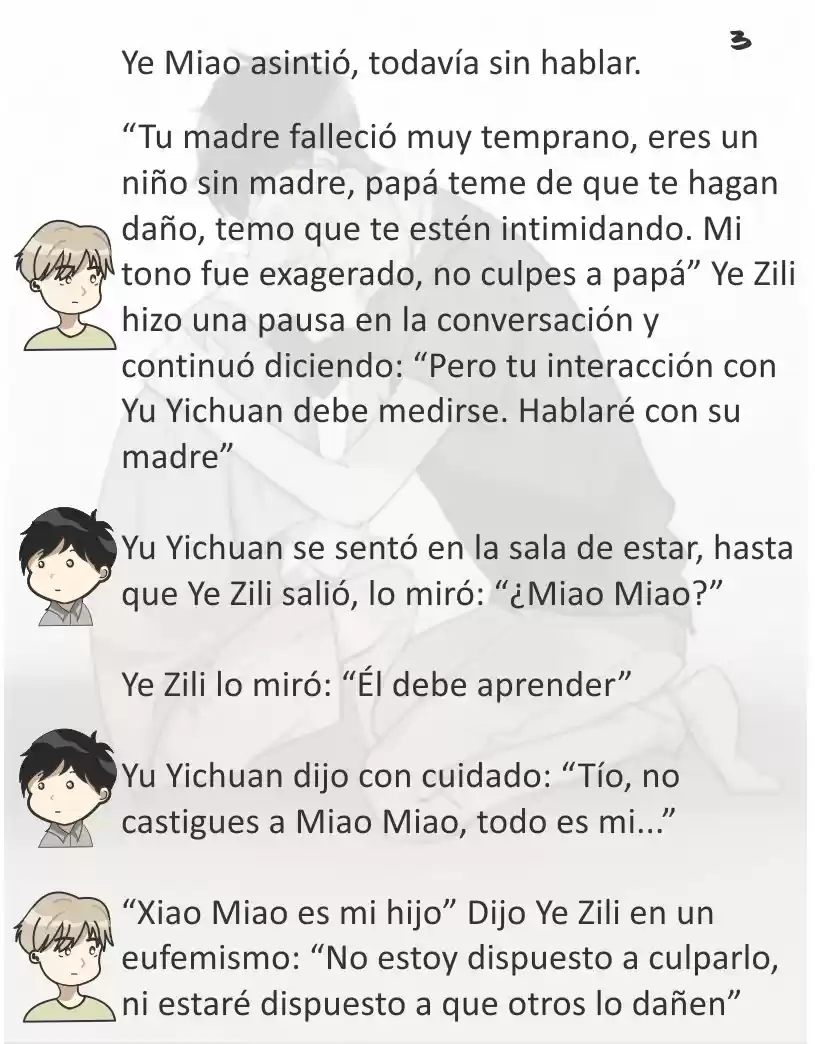Click the dark-haired avatar beside 'Yu Yichuan dijo con cuidado'
The image size is (815, 1044).
(x=67, y=788)
